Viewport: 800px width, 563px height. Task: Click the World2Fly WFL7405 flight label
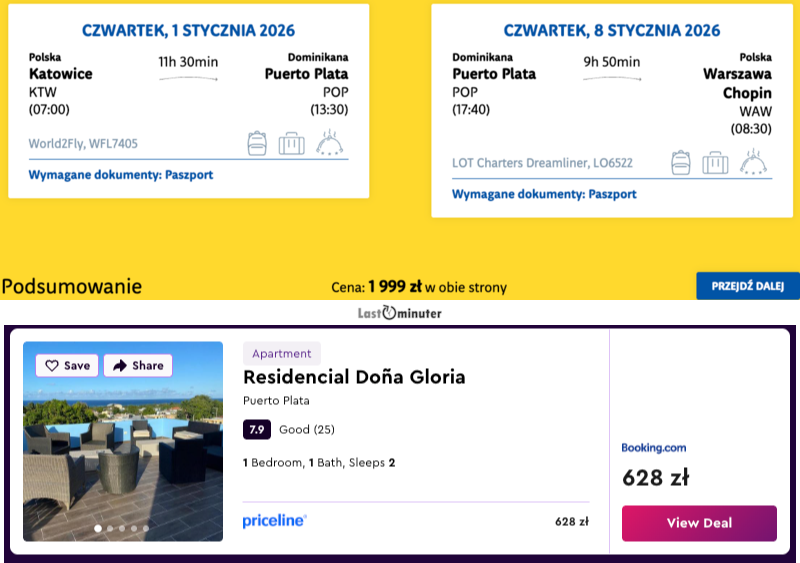point(84,144)
